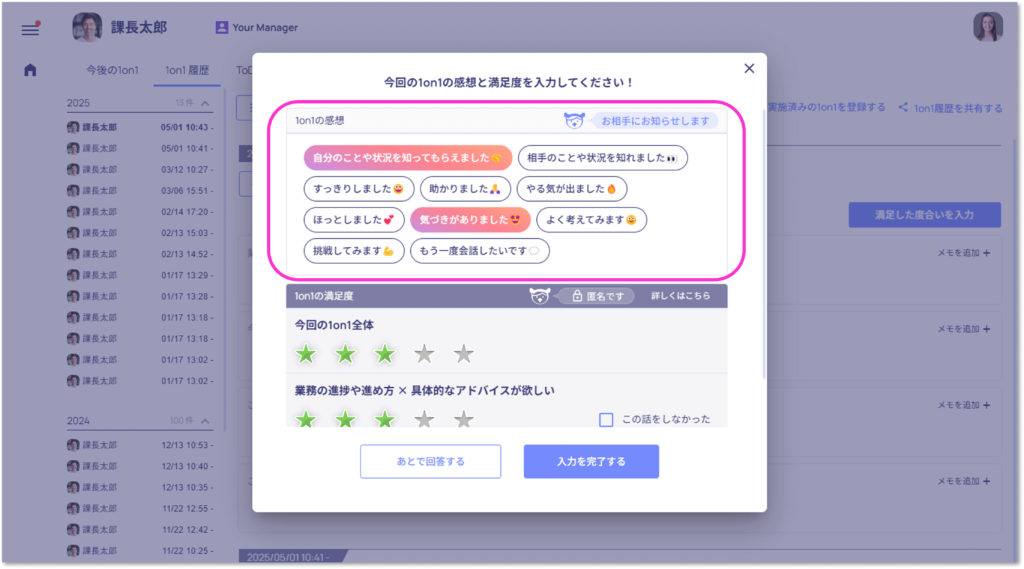Select history entry 11/22 10:25
This screenshot has height=569, width=1024.
click(140, 551)
